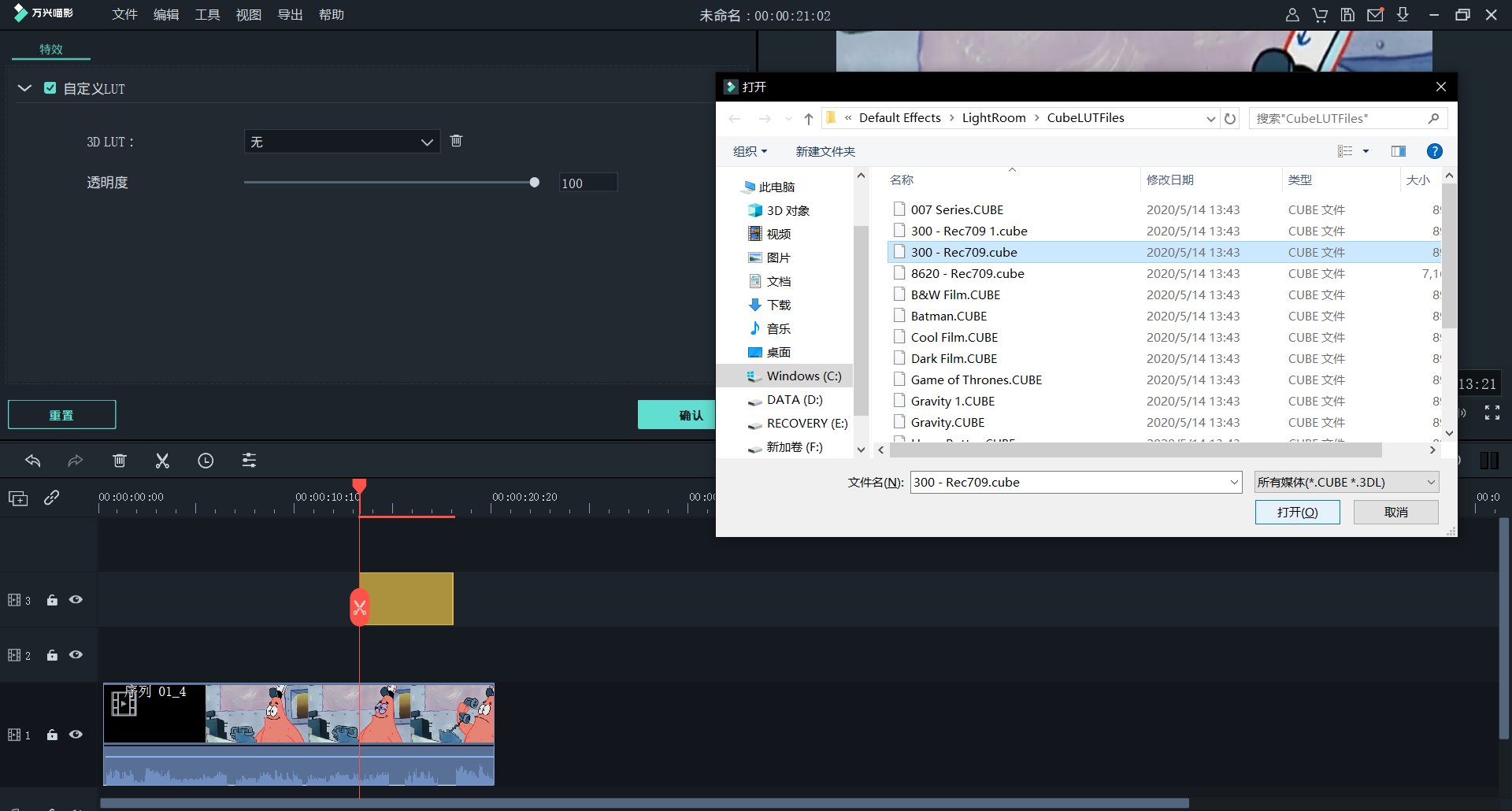Open the user account icon
Screen dimensions: 1512x811
[x=1292, y=15]
